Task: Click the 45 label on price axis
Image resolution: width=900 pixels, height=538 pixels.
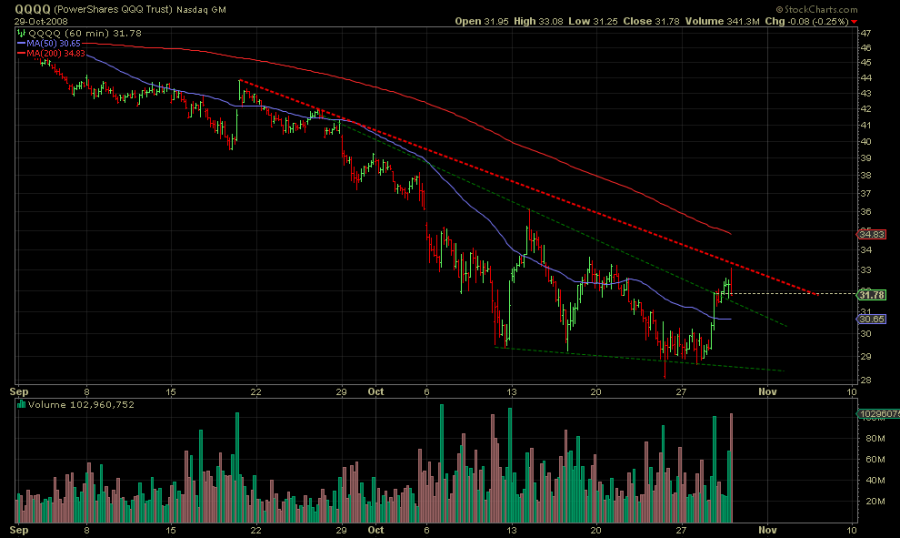Action: 866,63
